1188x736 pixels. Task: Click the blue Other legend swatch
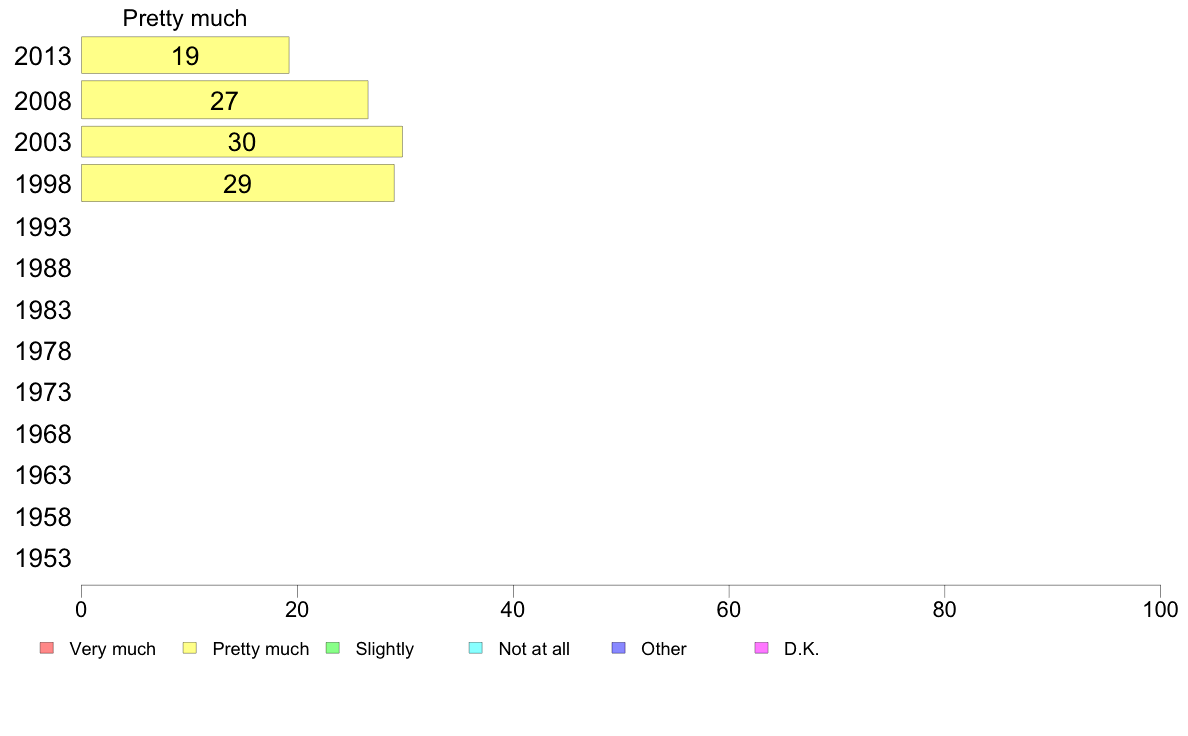[619, 648]
